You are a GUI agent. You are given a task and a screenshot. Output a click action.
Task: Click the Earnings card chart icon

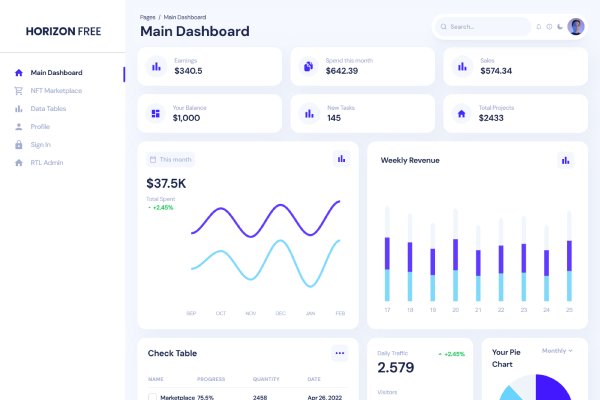(x=157, y=67)
